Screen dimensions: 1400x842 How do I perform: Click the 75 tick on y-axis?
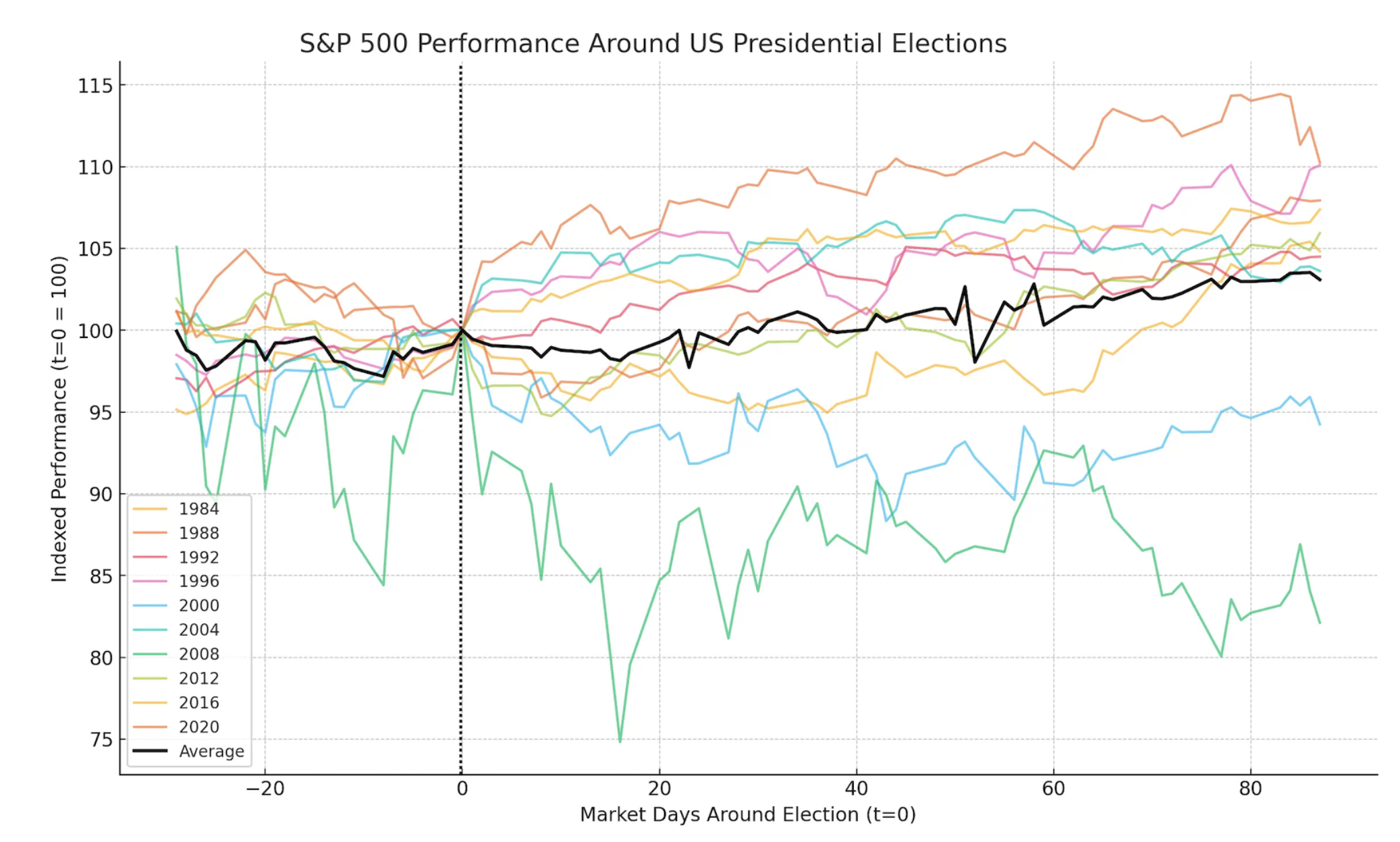tap(101, 739)
